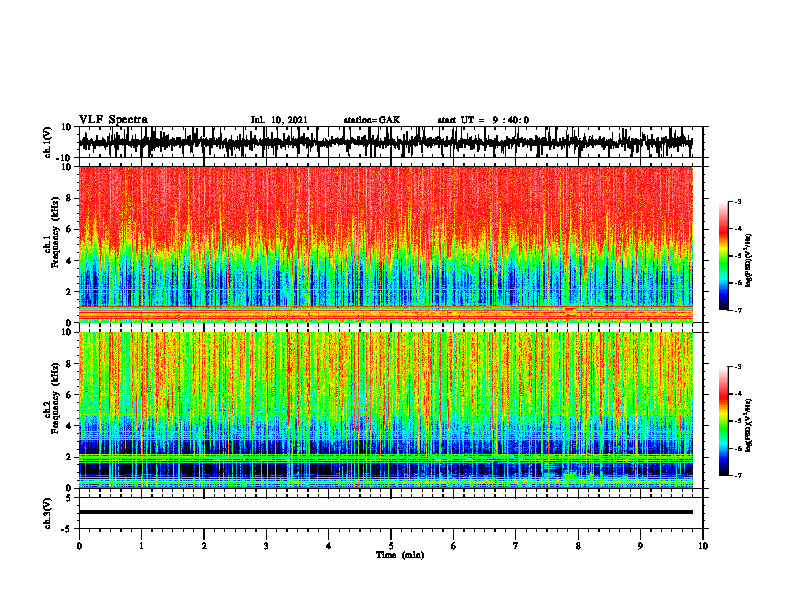Click the "station=GAK" header label
792x612 pixels.
click(372, 120)
